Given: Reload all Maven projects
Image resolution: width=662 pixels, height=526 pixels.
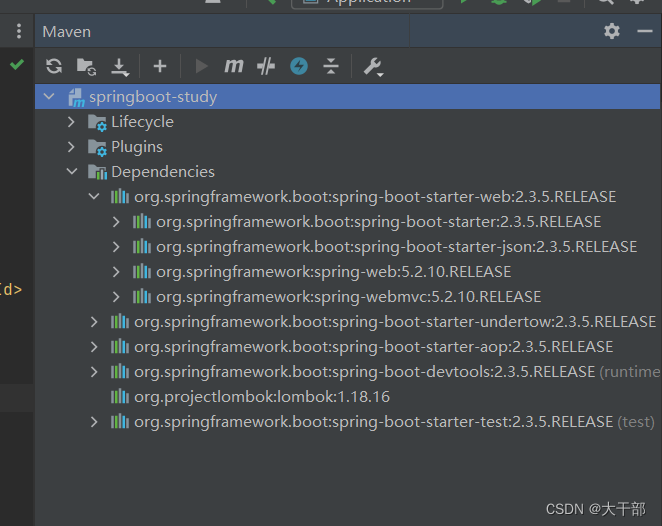Looking at the screenshot, I should [54, 66].
